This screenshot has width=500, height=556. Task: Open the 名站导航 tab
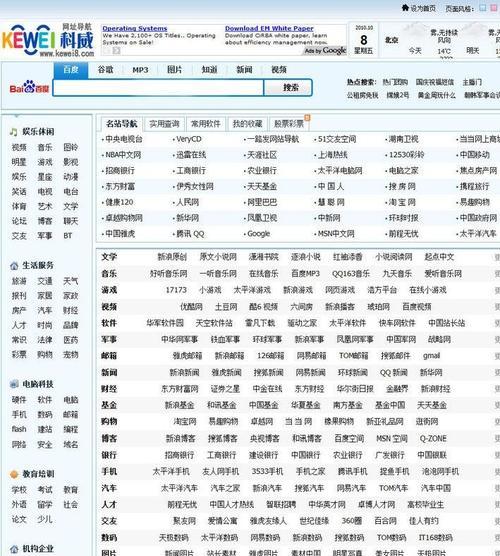tap(121, 124)
